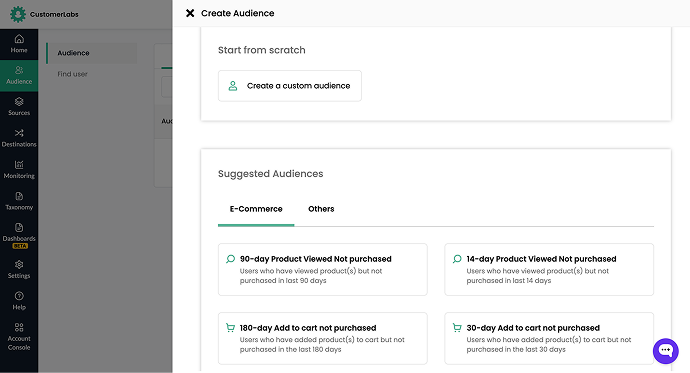This screenshot has width=690, height=373.
Task: Open the chat support bubble
Action: 666,351
